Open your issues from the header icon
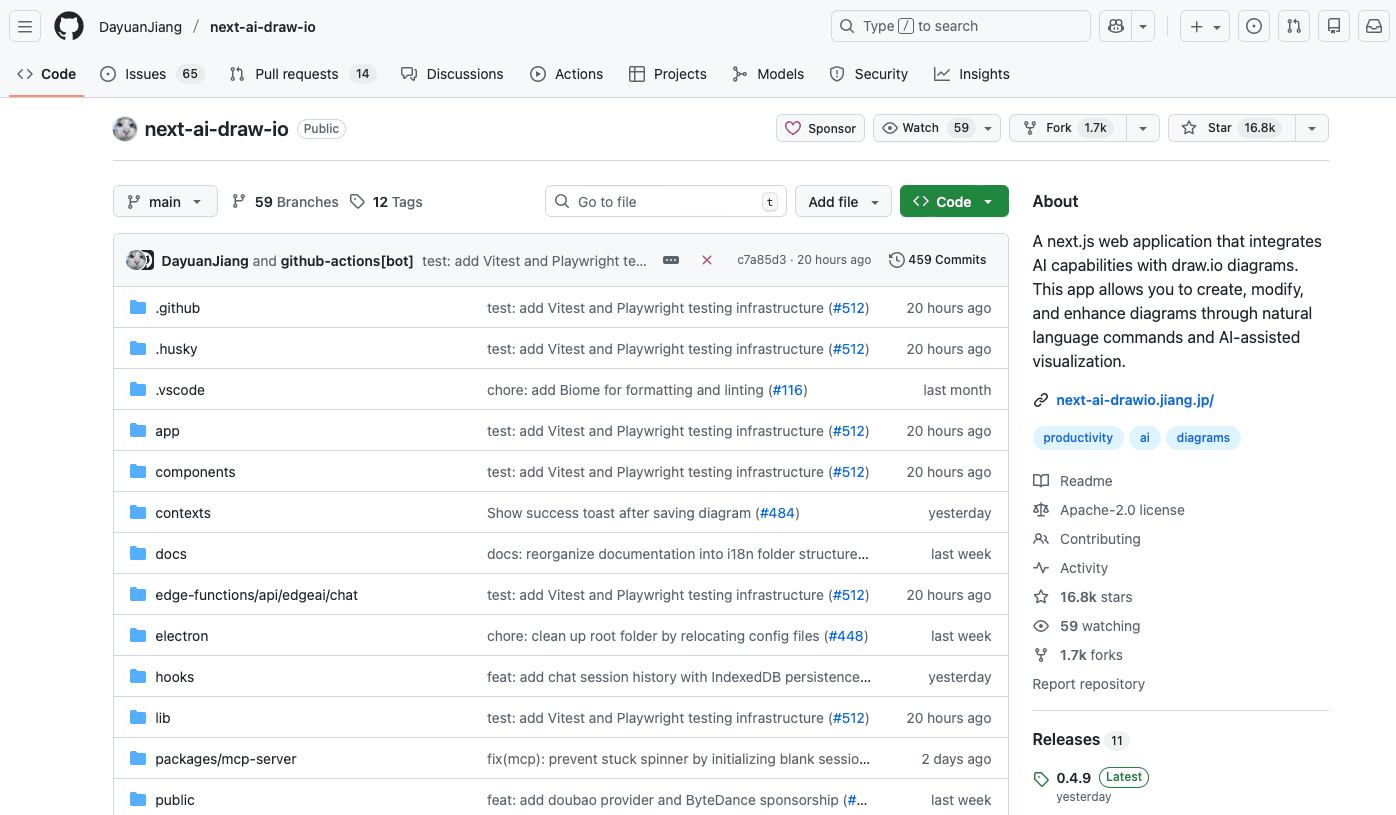Screen dimensions: 1396x815 (x=1253, y=26)
